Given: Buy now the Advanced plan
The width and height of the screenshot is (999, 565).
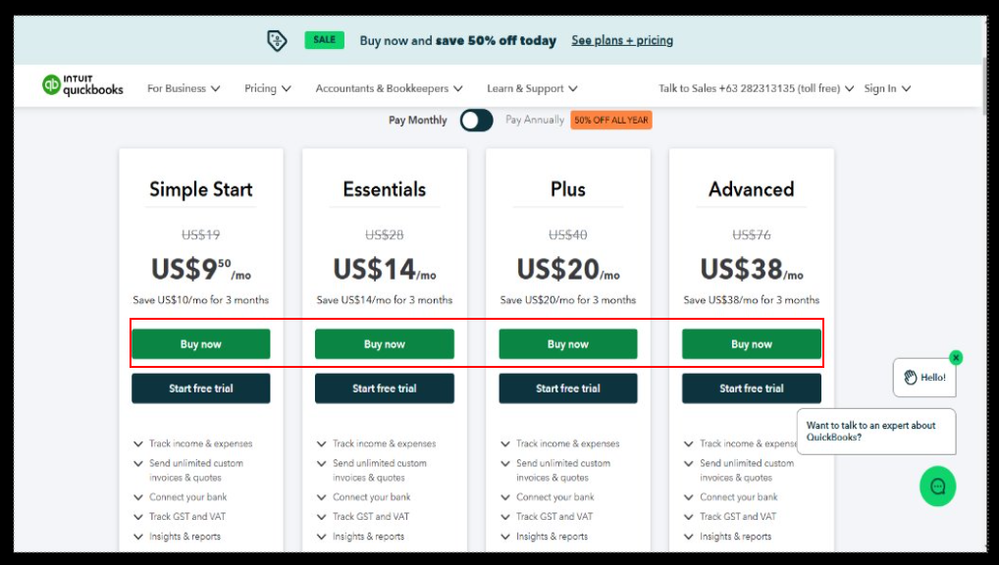Looking at the screenshot, I should point(751,344).
